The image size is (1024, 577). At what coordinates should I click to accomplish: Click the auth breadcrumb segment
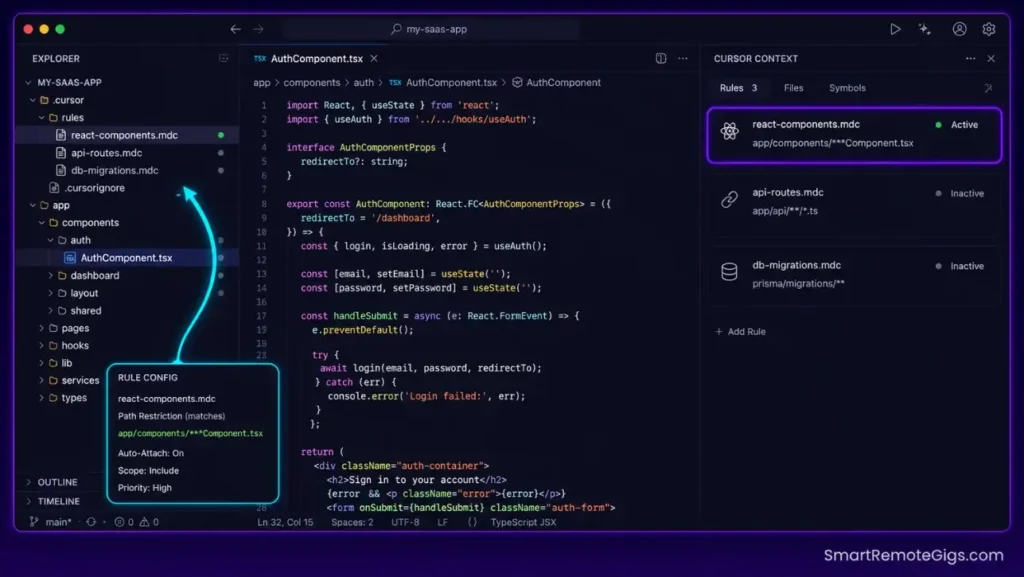tap(364, 82)
